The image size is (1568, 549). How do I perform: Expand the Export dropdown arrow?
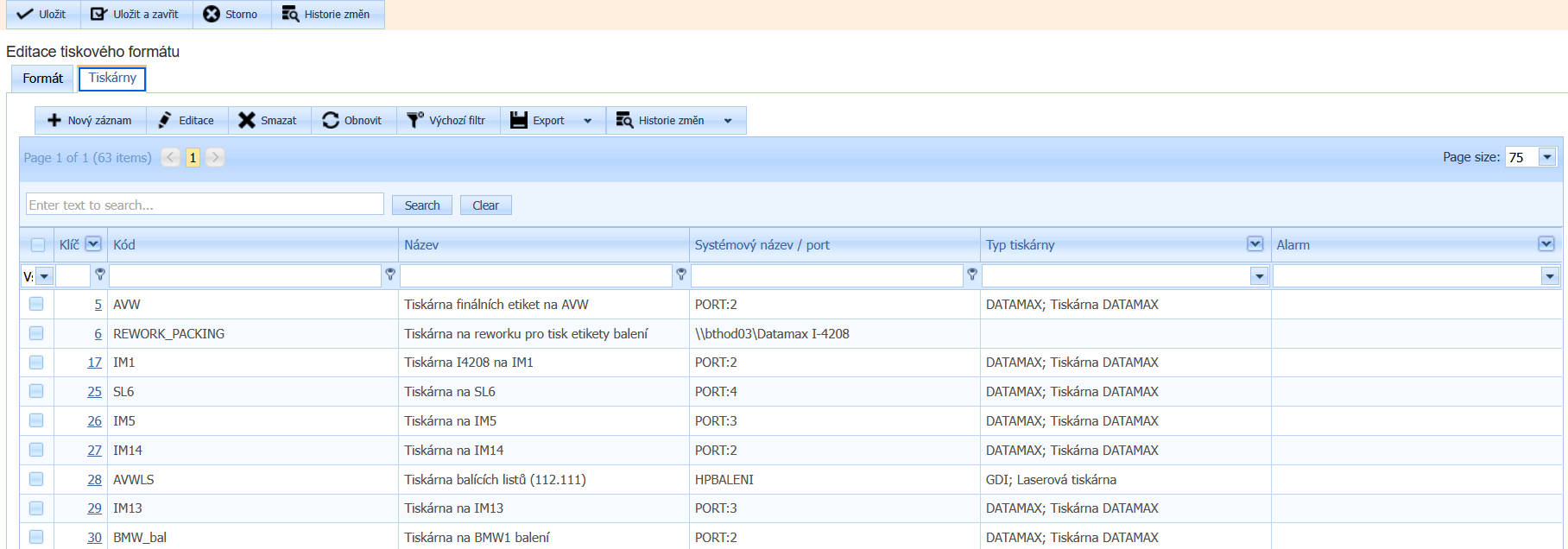[x=588, y=121]
